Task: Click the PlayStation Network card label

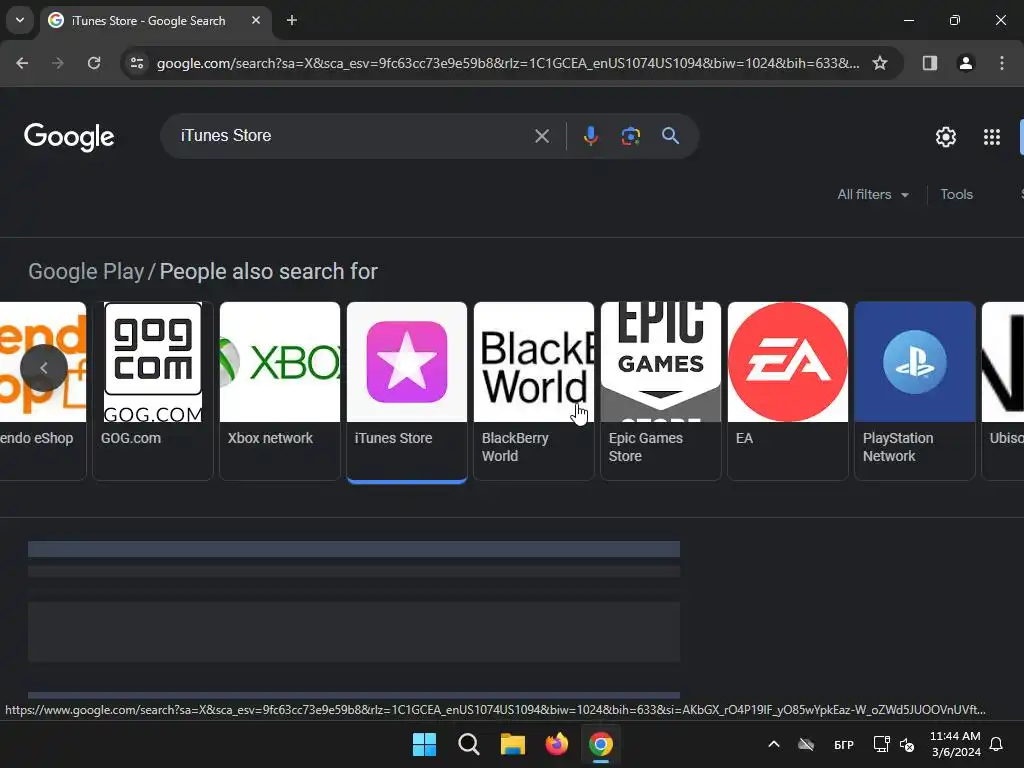Action: [x=898, y=447]
